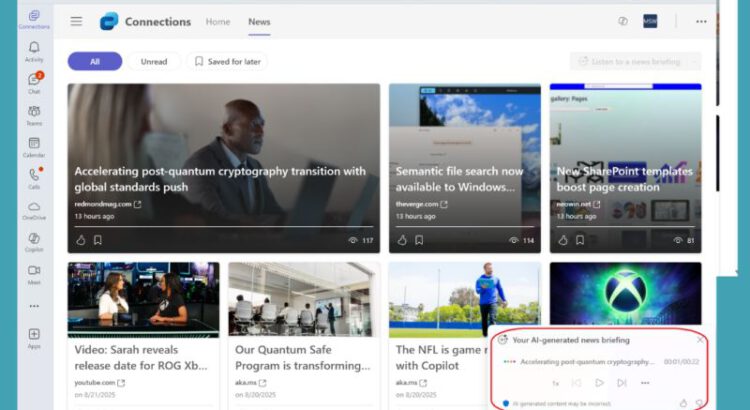Viewport: 750px width, 410px height.
Task: Open New SharePoint templates boost page creation
Action: (x=625, y=179)
